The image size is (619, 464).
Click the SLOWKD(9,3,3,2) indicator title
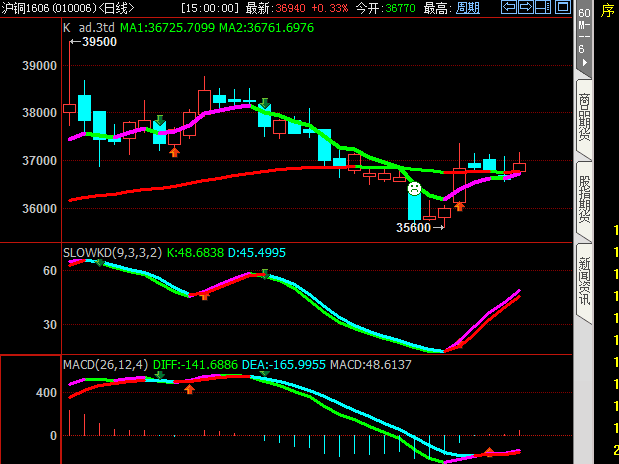113,253
